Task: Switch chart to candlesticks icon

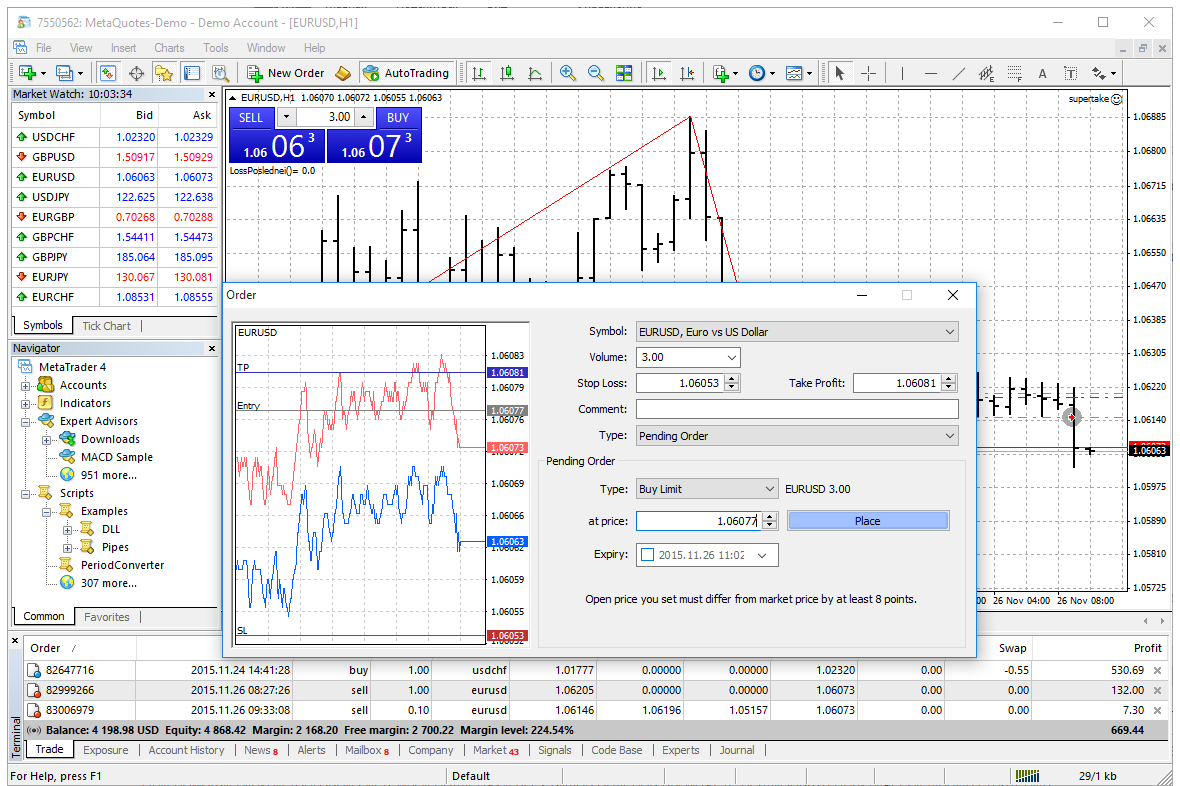Action: click(x=506, y=73)
